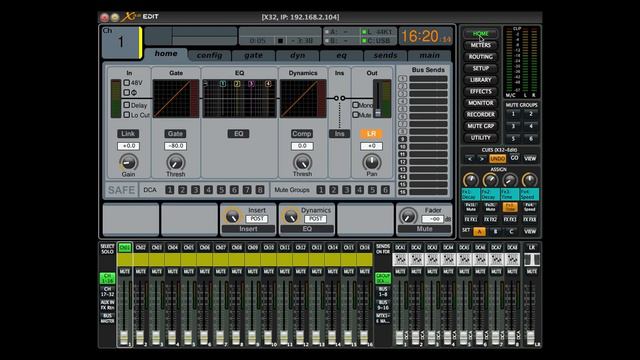The height and width of the screenshot is (360, 640).
Task: Toggle the Gate on button
Action: [175, 133]
